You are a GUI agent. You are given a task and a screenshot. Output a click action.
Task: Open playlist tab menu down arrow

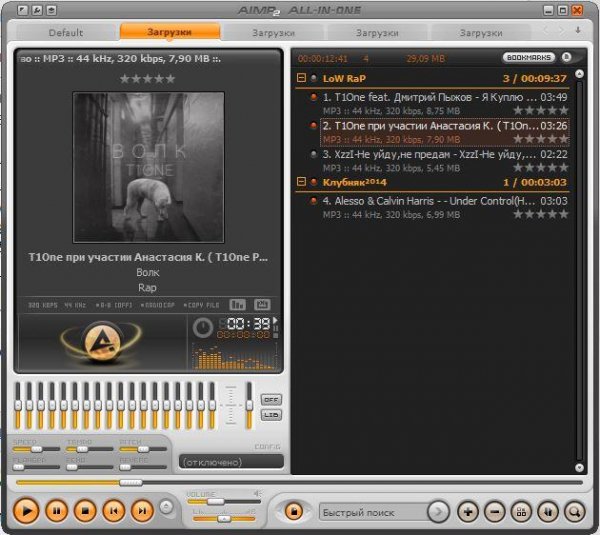pos(578,30)
